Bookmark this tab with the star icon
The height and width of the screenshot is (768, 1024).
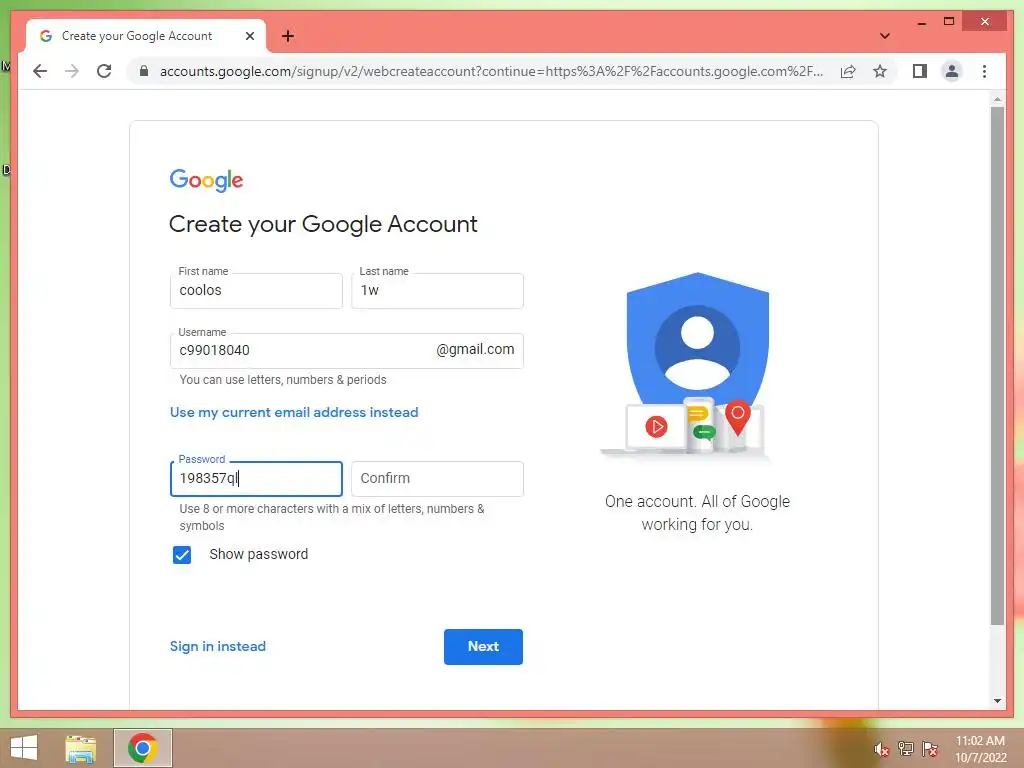(x=880, y=71)
